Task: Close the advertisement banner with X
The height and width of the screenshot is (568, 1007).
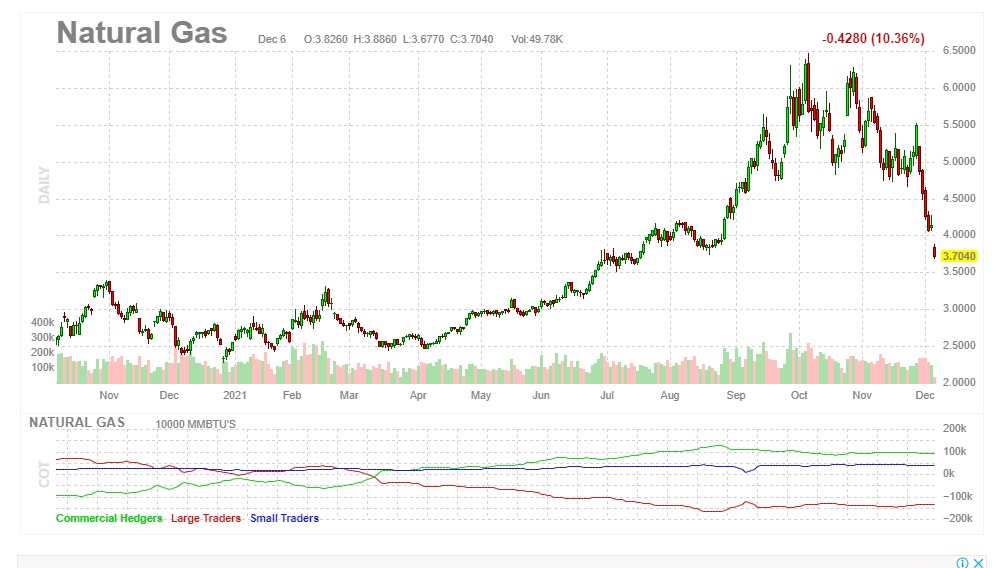Action: click(978, 563)
